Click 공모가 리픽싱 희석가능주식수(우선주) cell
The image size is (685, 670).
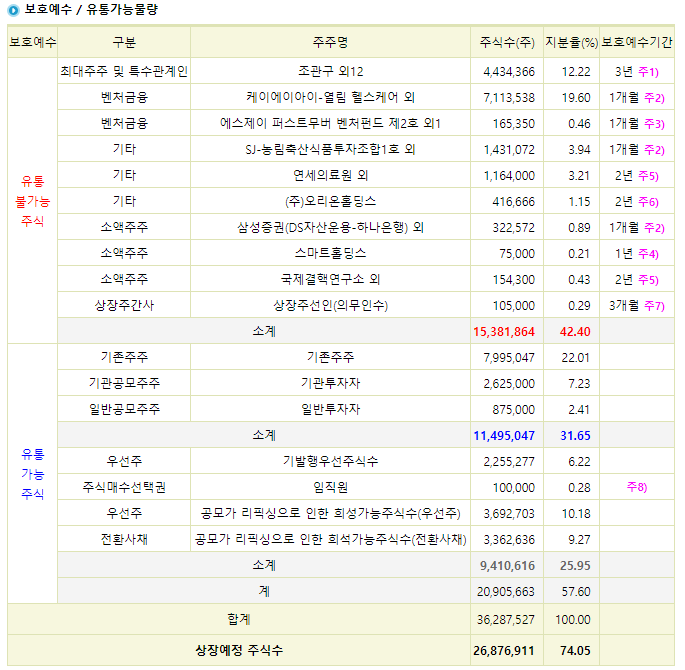[331, 513]
